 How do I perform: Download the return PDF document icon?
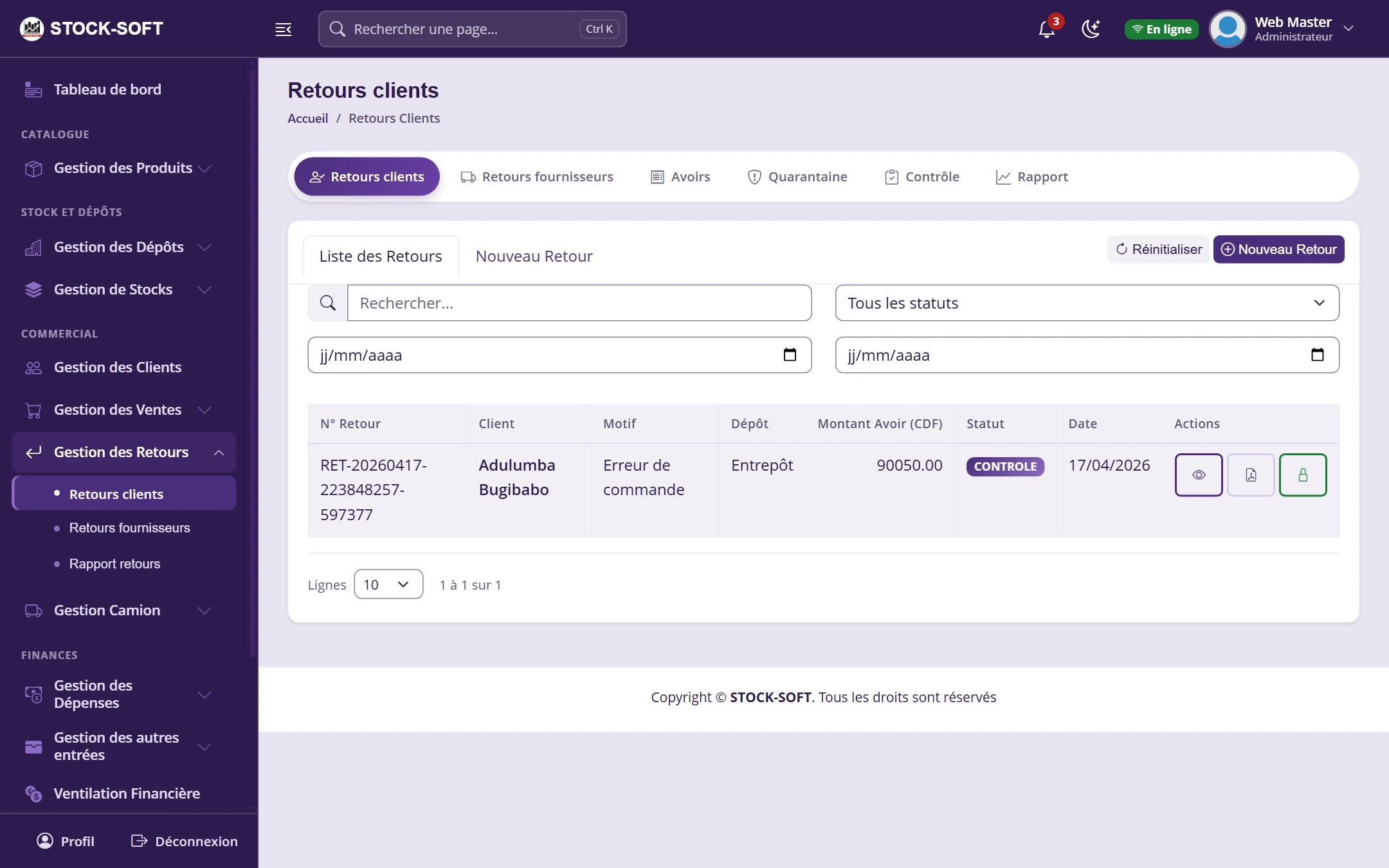(1251, 475)
